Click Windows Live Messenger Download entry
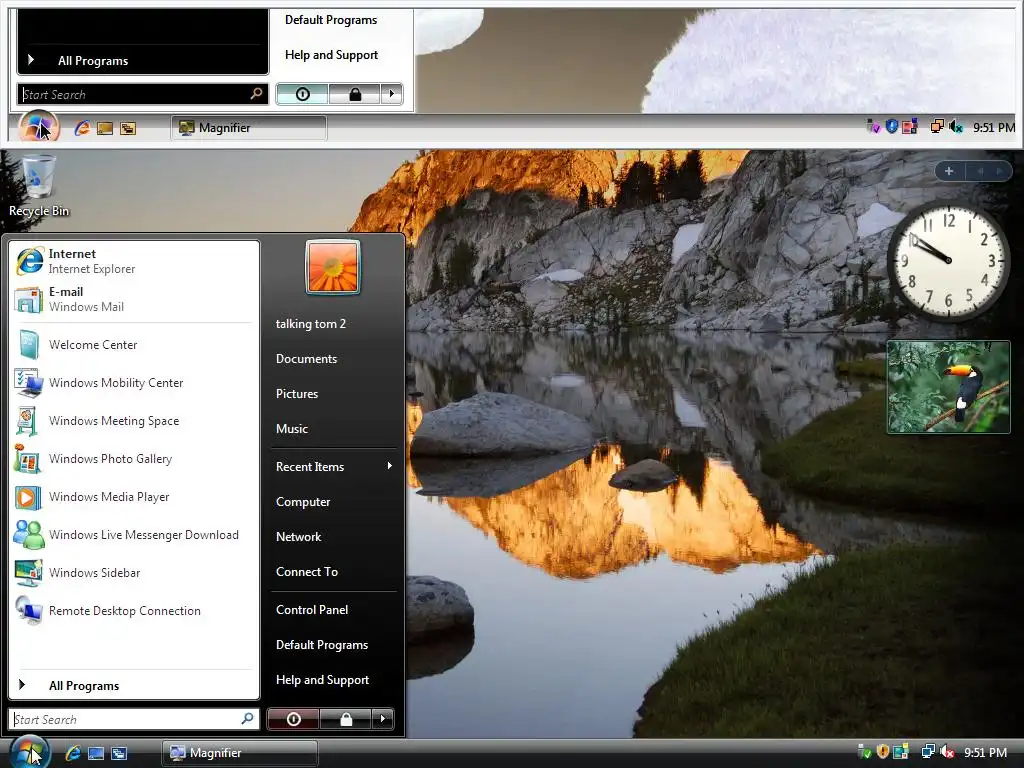The height and width of the screenshot is (768, 1024). pyautogui.click(x=134, y=535)
